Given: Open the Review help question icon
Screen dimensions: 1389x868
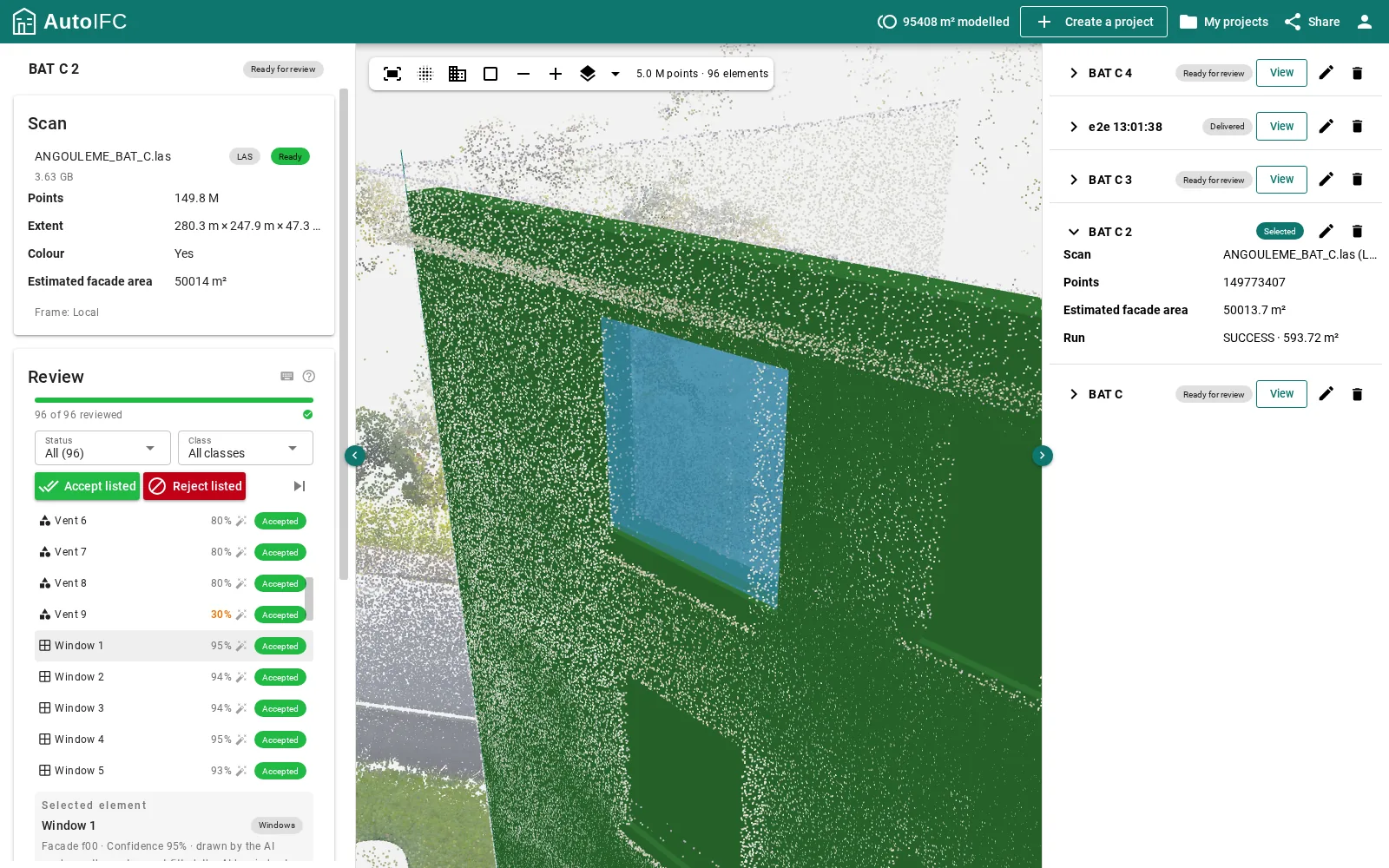Looking at the screenshot, I should [x=309, y=377].
